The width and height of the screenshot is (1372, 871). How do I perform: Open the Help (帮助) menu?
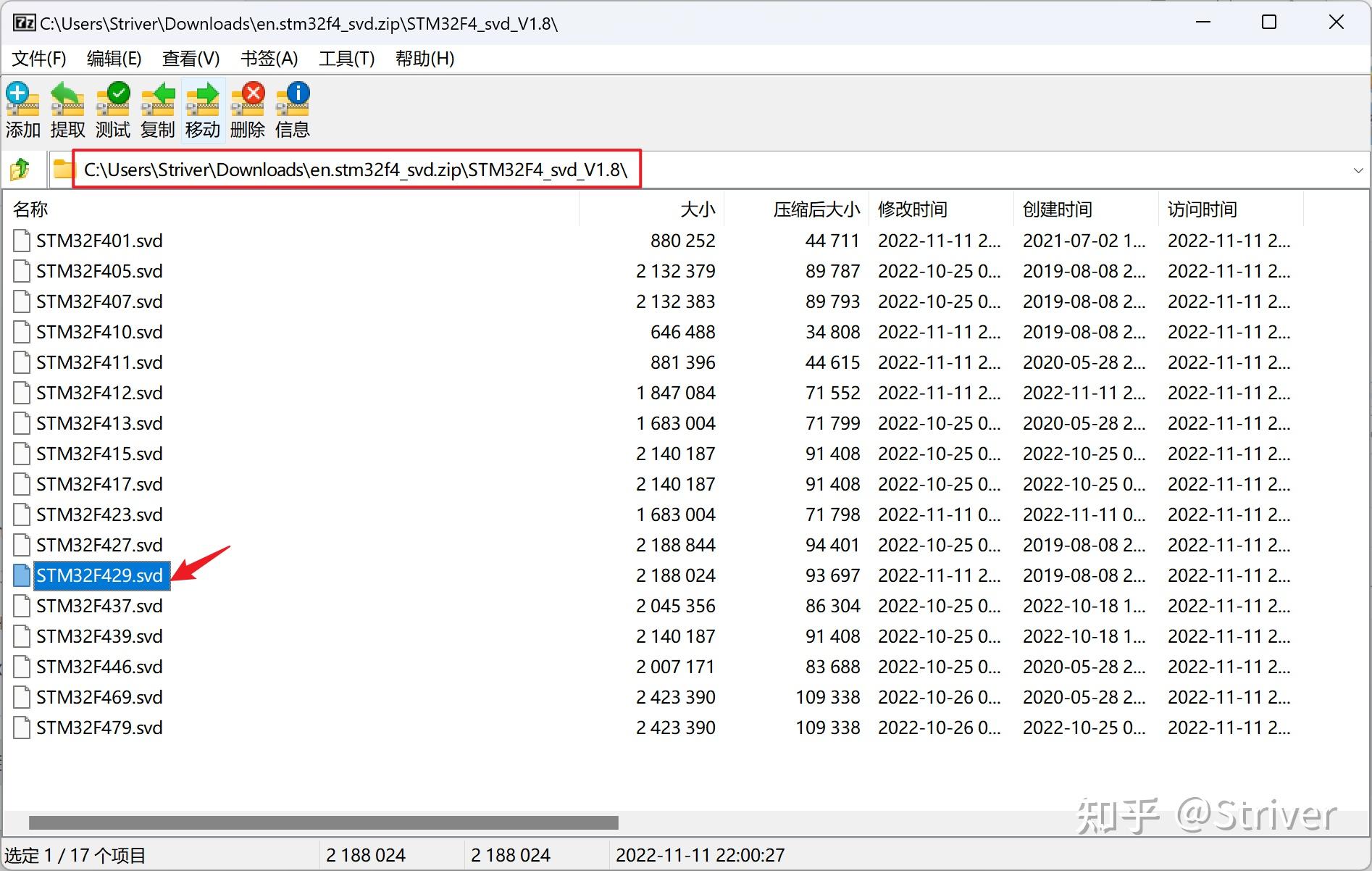pos(425,59)
